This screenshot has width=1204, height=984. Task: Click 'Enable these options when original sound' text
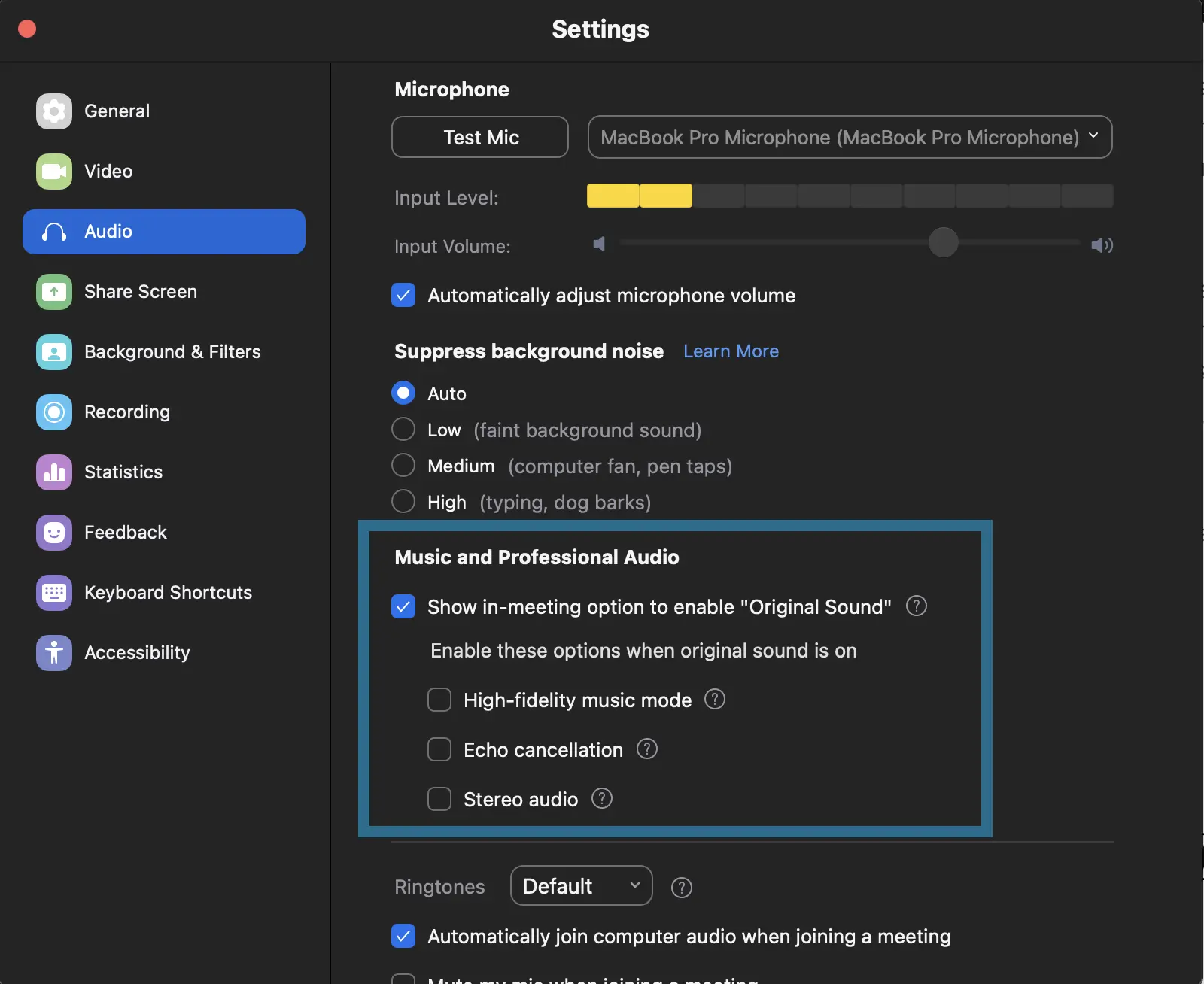[x=643, y=651]
